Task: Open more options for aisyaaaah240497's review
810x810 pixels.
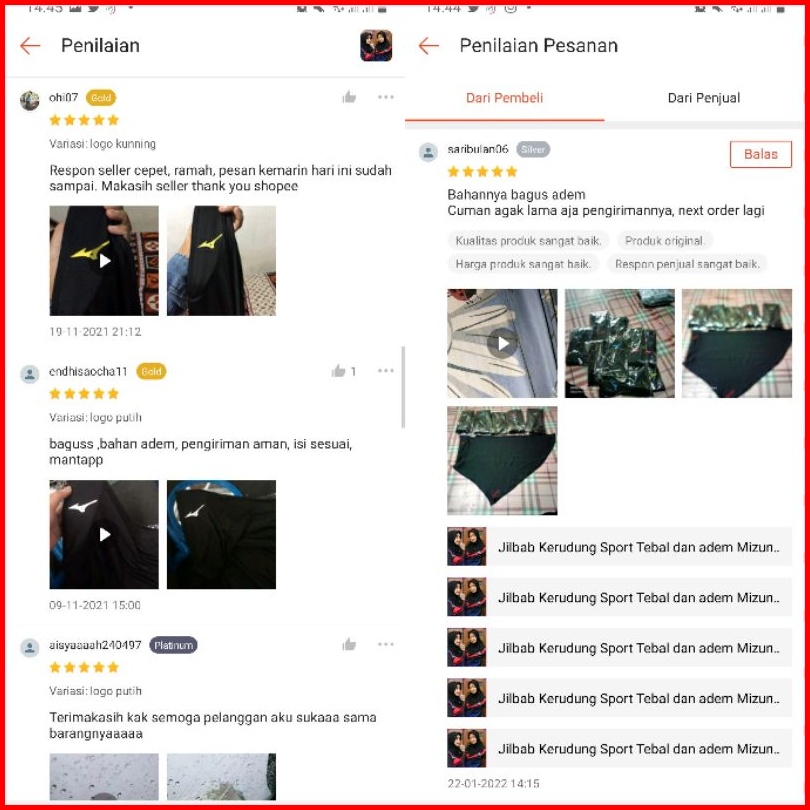Action: (385, 644)
